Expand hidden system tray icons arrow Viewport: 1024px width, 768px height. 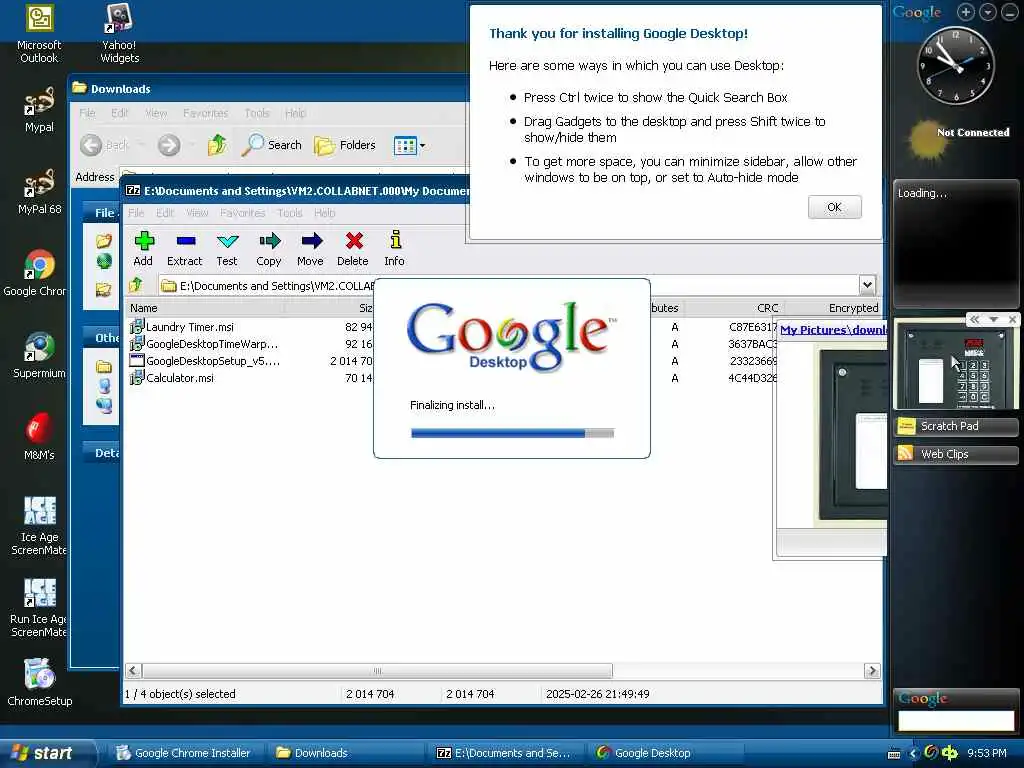913,754
